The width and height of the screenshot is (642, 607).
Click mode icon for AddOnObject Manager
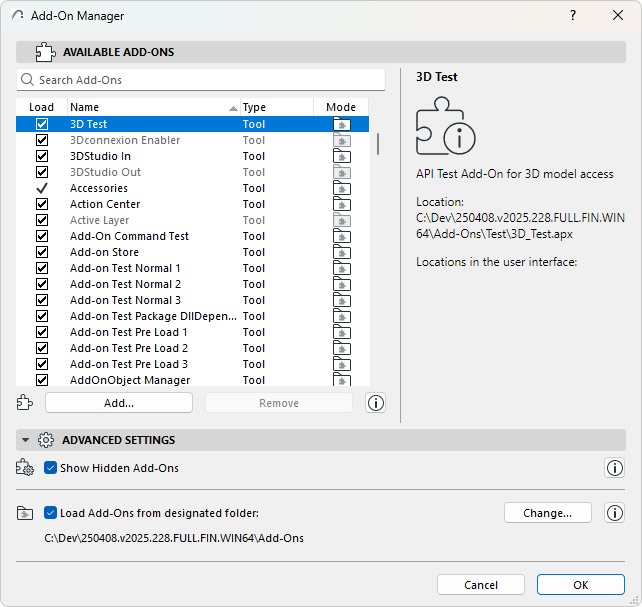[x=342, y=379]
